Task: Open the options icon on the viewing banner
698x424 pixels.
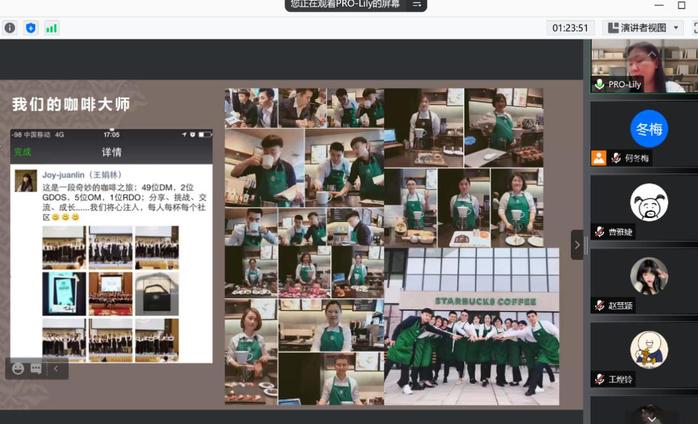Action: (417, 4)
